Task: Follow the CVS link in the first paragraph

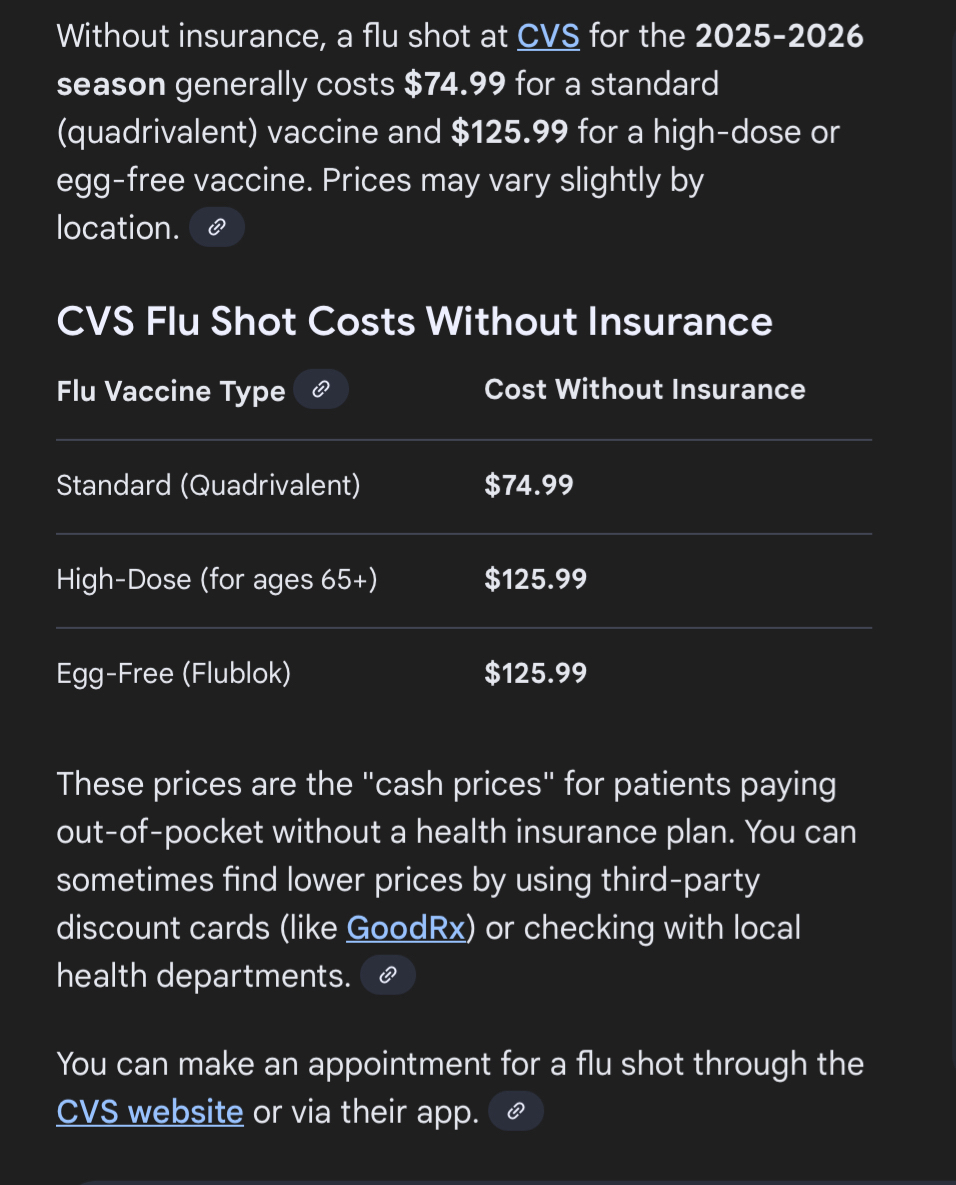Action: point(548,37)
